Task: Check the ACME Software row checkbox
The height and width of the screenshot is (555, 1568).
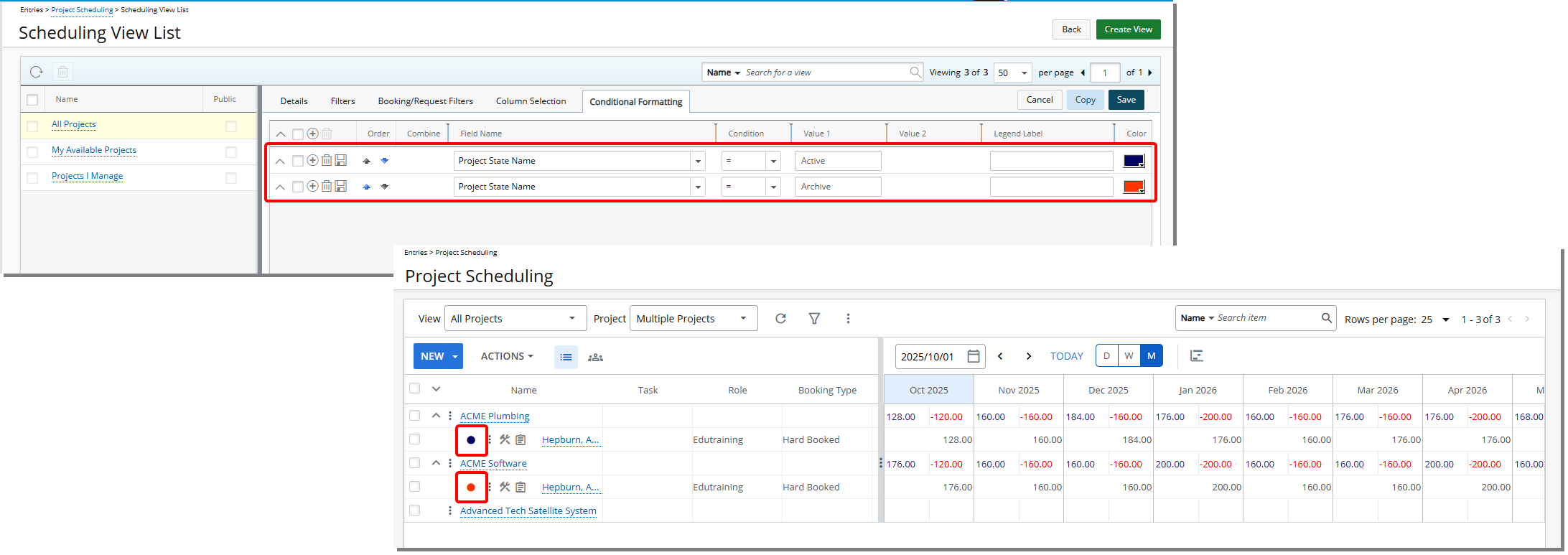Action: click(x=414, y=463)
